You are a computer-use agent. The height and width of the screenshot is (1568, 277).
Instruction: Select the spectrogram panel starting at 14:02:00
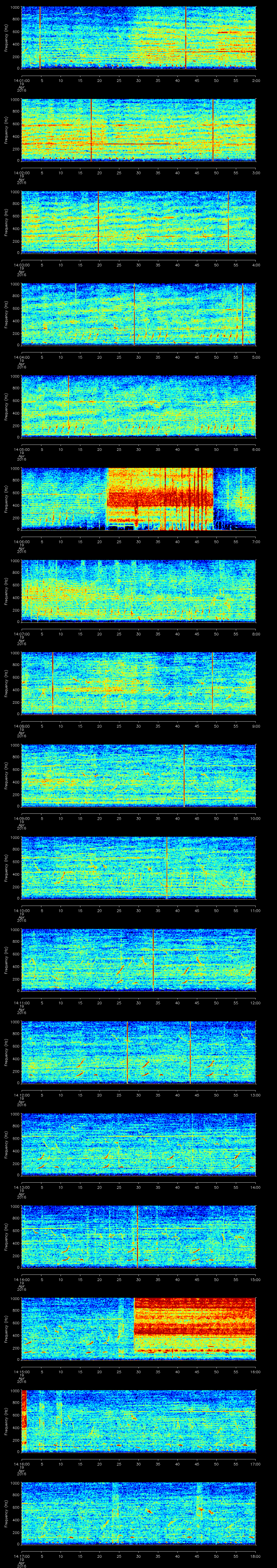click(x=139, y=130)
